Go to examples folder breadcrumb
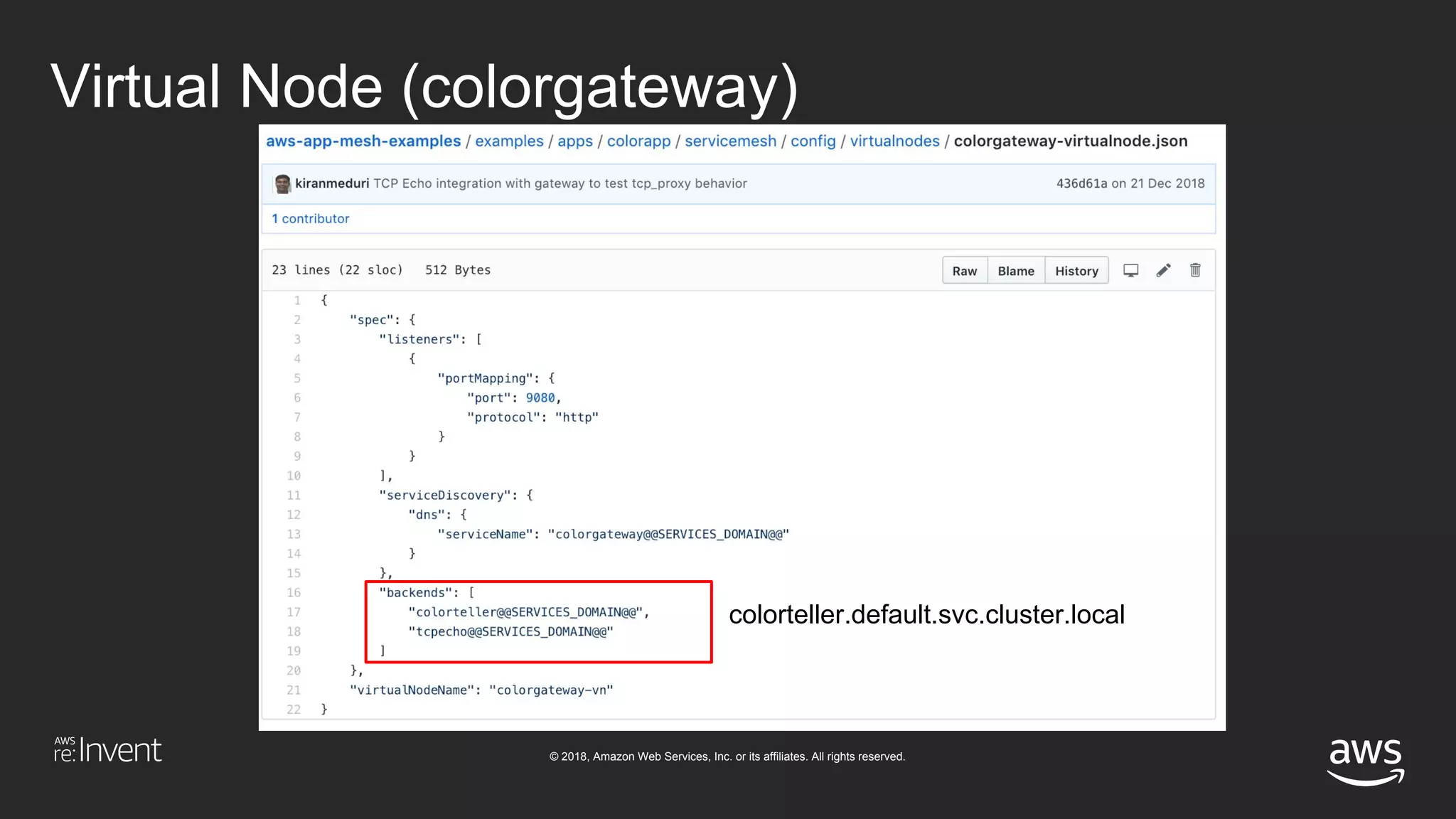The height and width of the screenshot is (819, 1456). 509,141
